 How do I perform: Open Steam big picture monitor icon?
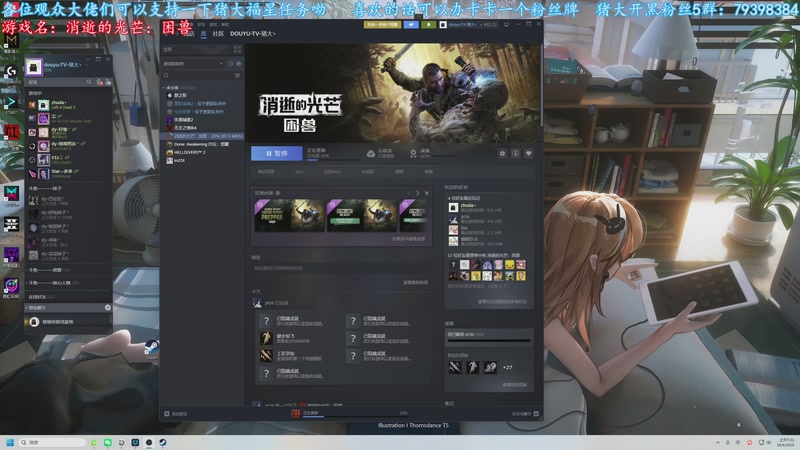coord(507,24)
